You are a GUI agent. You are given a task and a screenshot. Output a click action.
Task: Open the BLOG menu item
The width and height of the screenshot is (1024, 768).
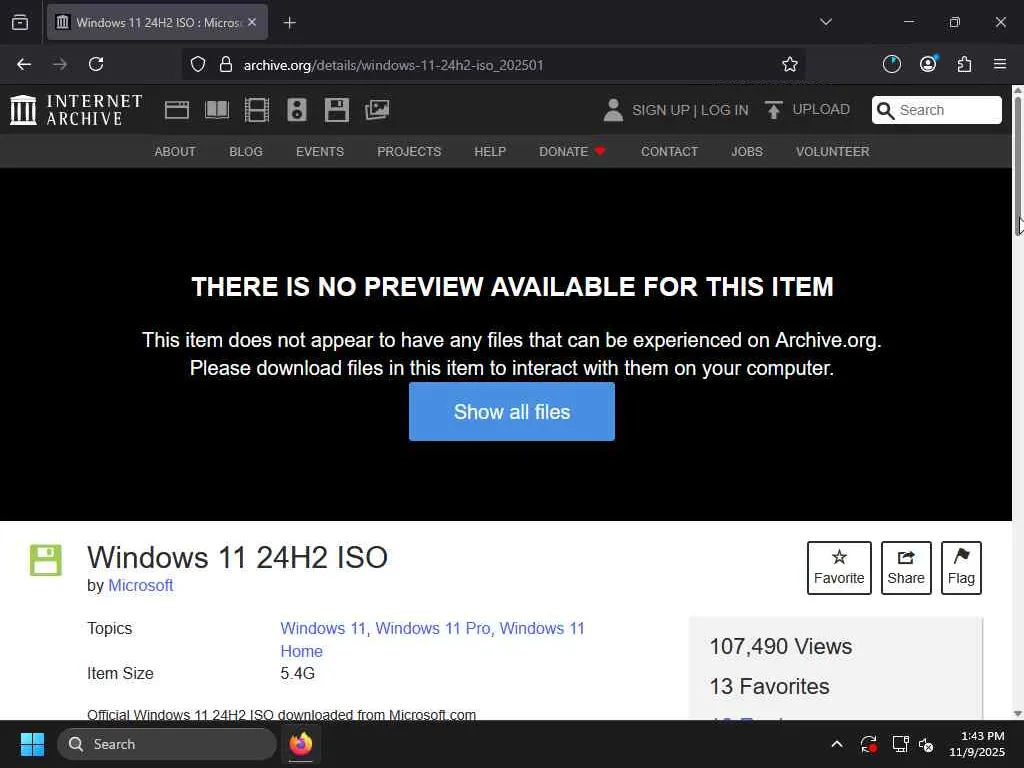click(246, 152)
